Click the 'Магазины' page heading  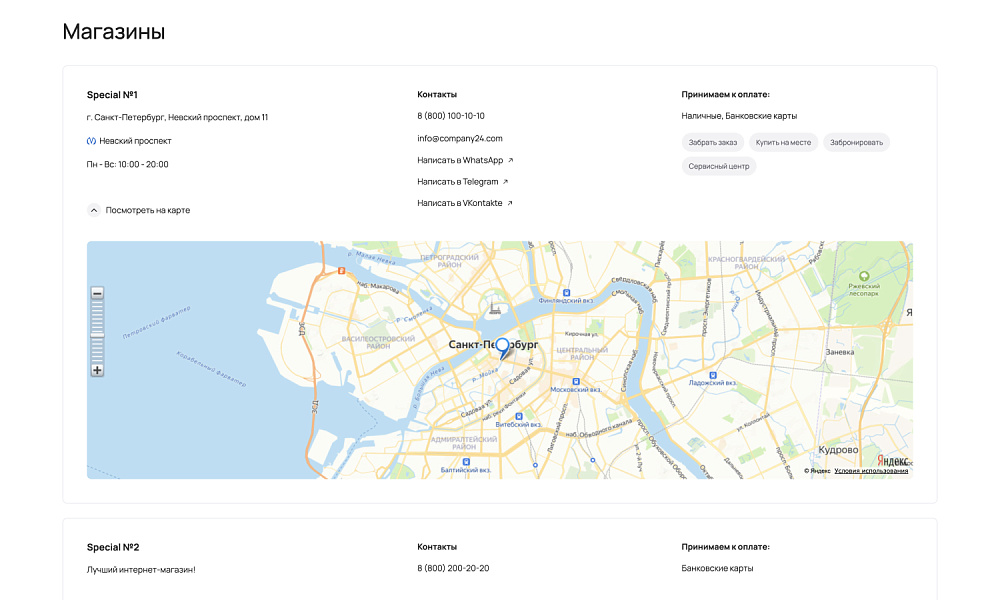tap(114, 31)
